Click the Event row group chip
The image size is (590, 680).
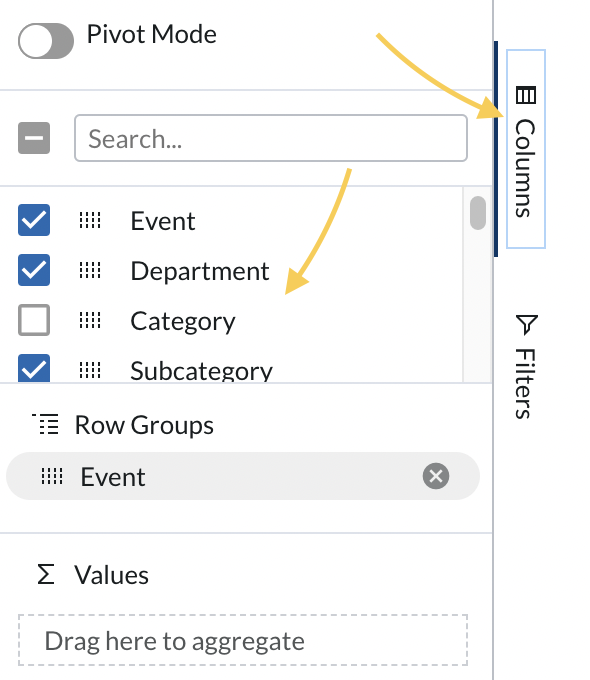click(243, 476)
